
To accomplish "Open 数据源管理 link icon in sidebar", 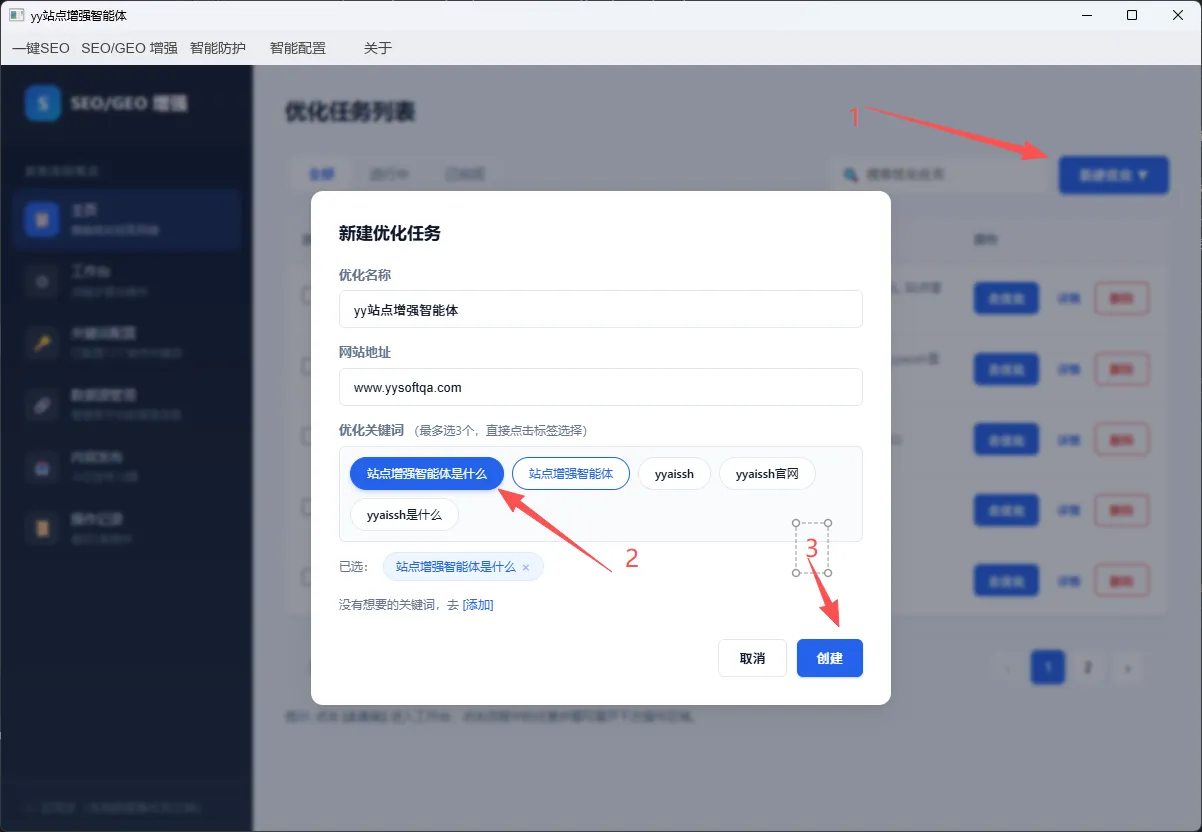I will (43, 404).
